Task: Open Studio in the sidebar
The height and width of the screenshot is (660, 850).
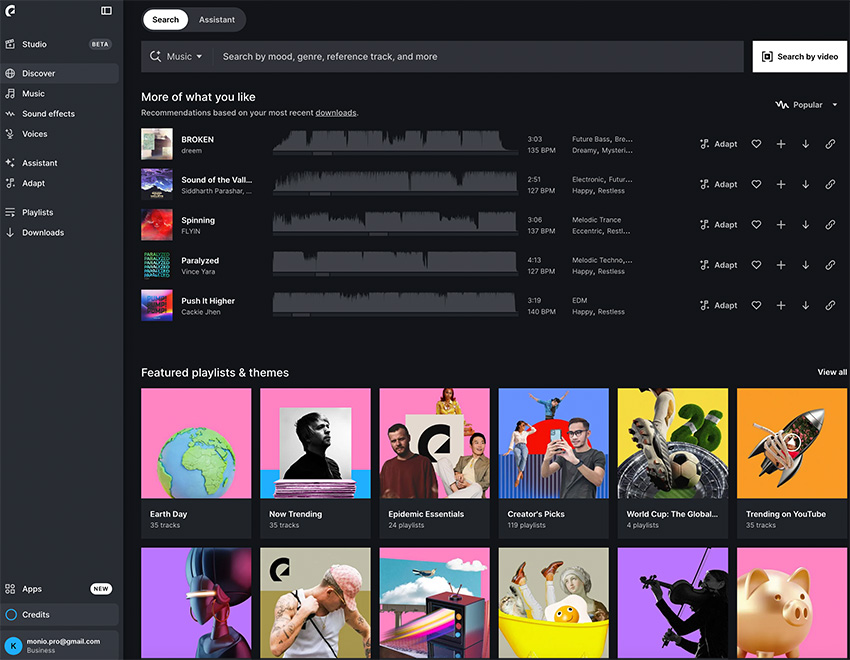Action: pyautogui.click(x=60, y=44)
